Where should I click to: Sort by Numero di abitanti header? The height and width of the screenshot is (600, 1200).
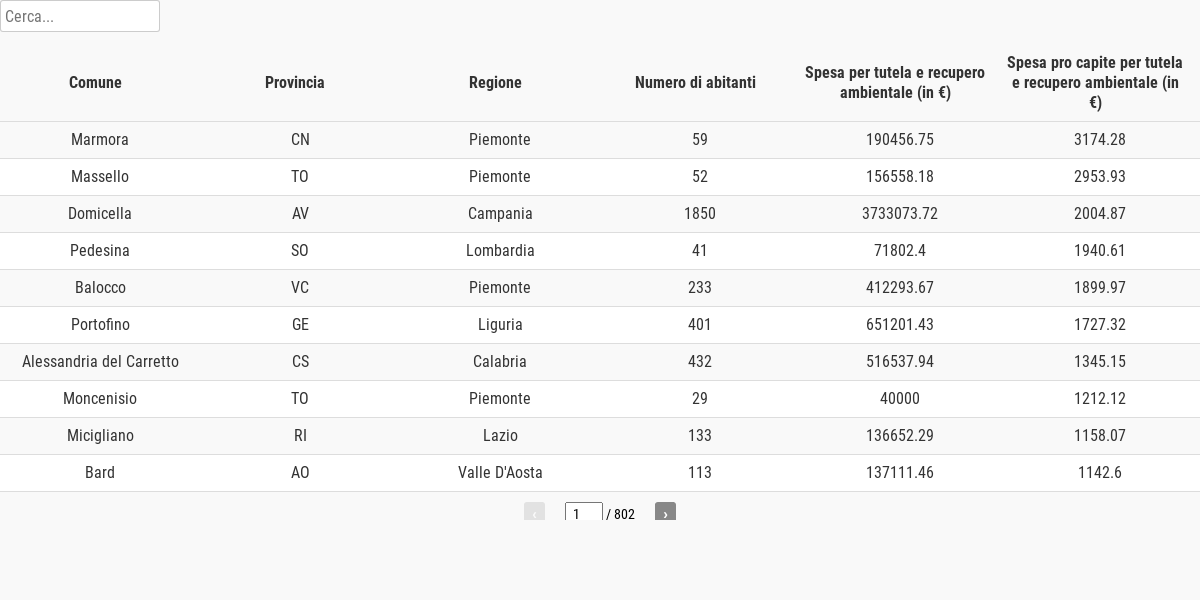[x=695, y=83]
